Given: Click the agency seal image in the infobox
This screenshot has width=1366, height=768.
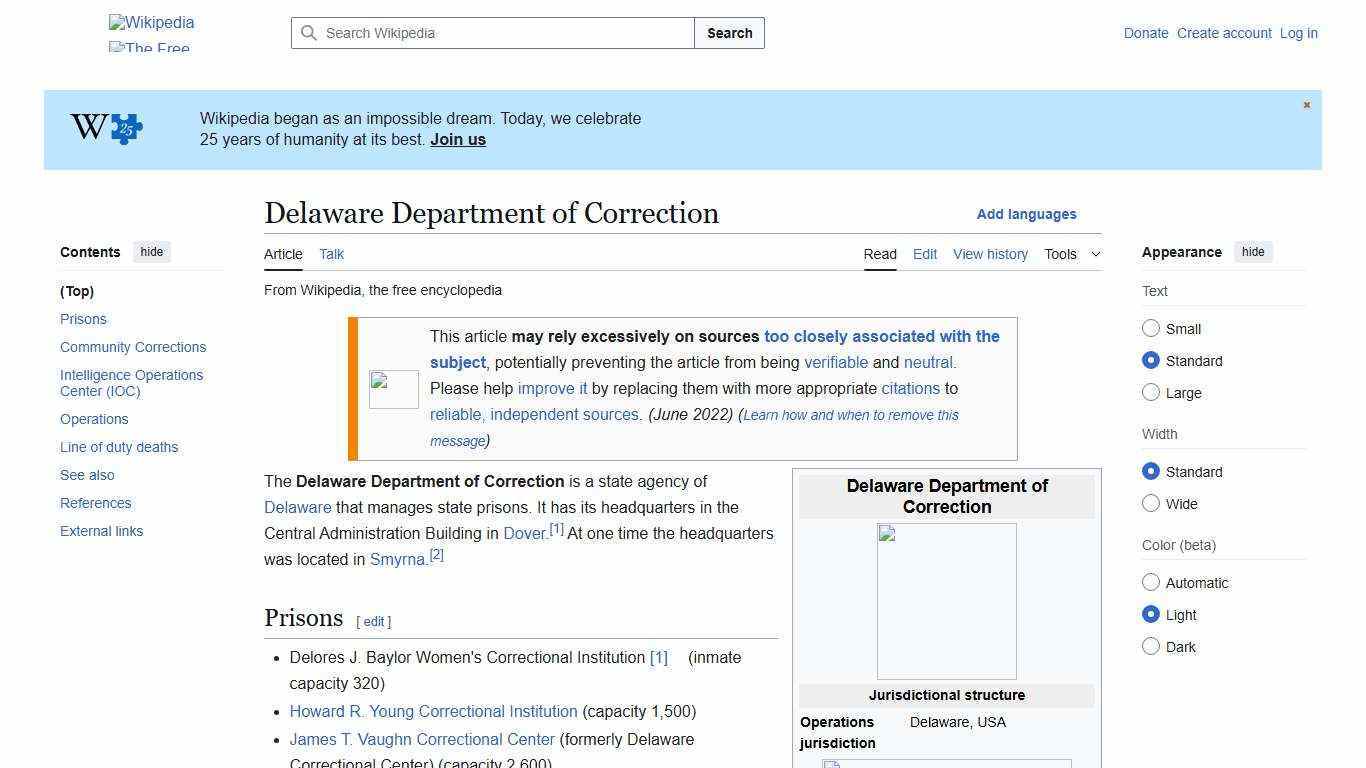Looking at the screenshot, I should [946, 600].
